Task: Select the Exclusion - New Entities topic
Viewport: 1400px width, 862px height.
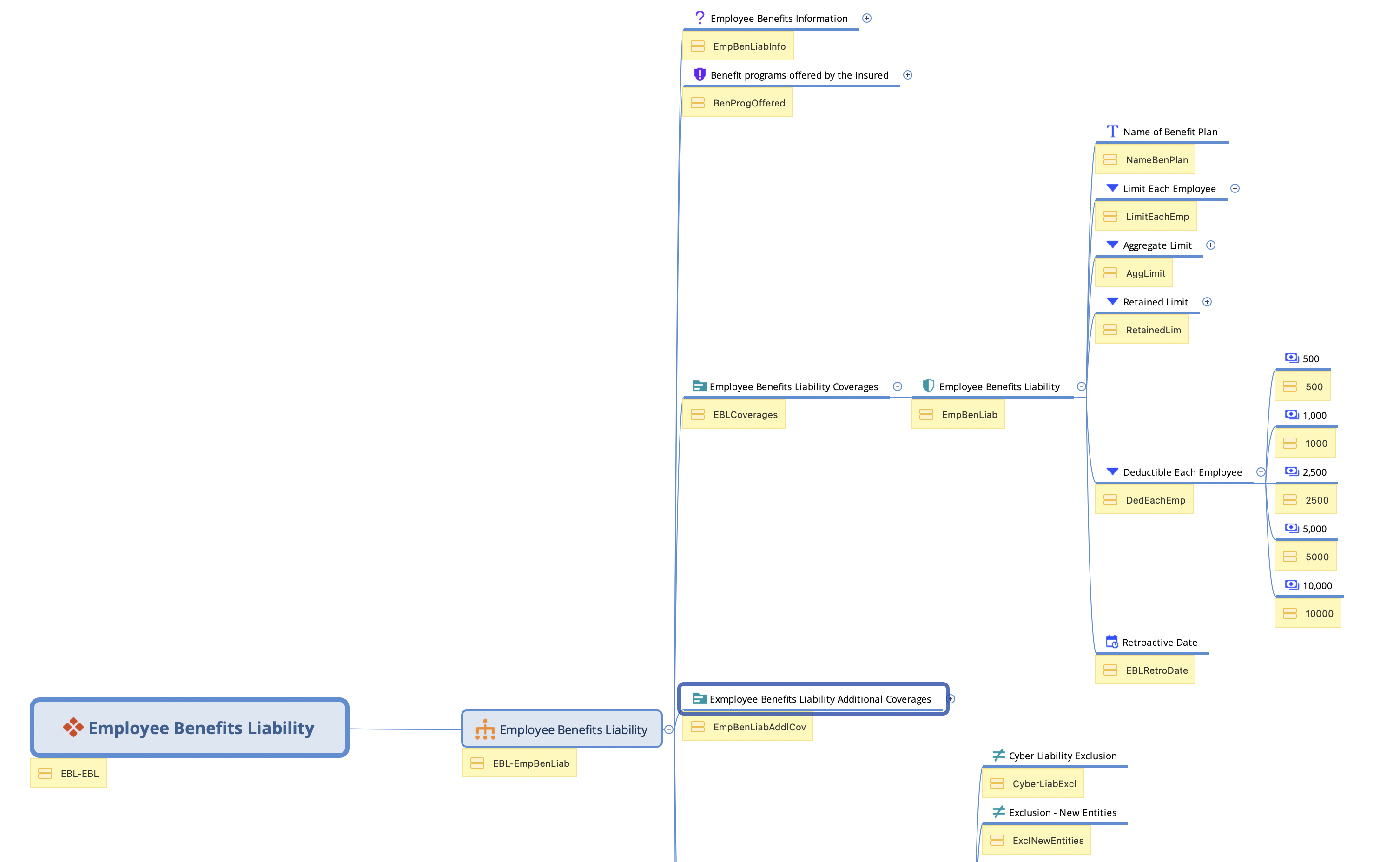Action: (x=1062, y=812)
